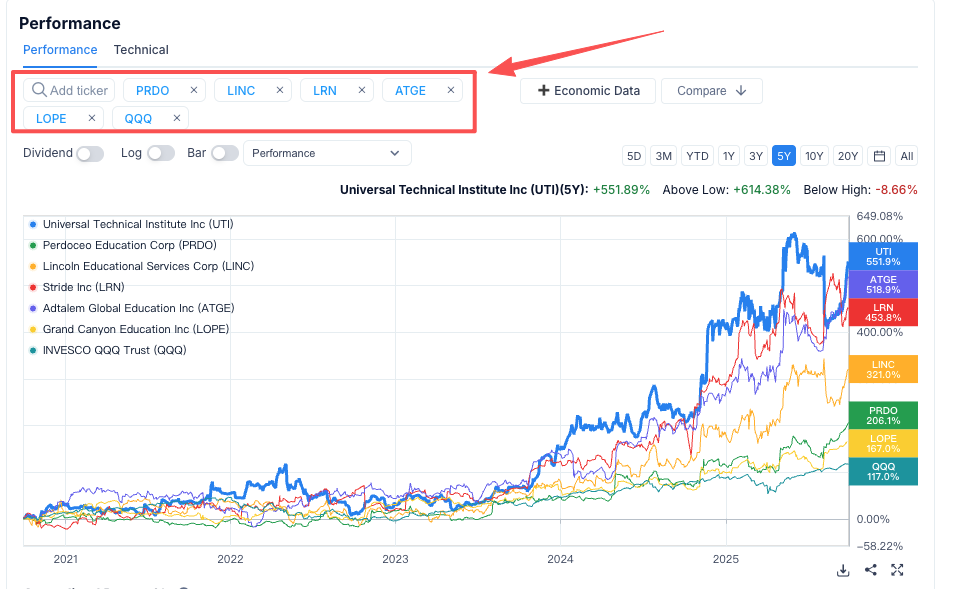Open the custom date range calendar
956x589 pixels.
879,155
